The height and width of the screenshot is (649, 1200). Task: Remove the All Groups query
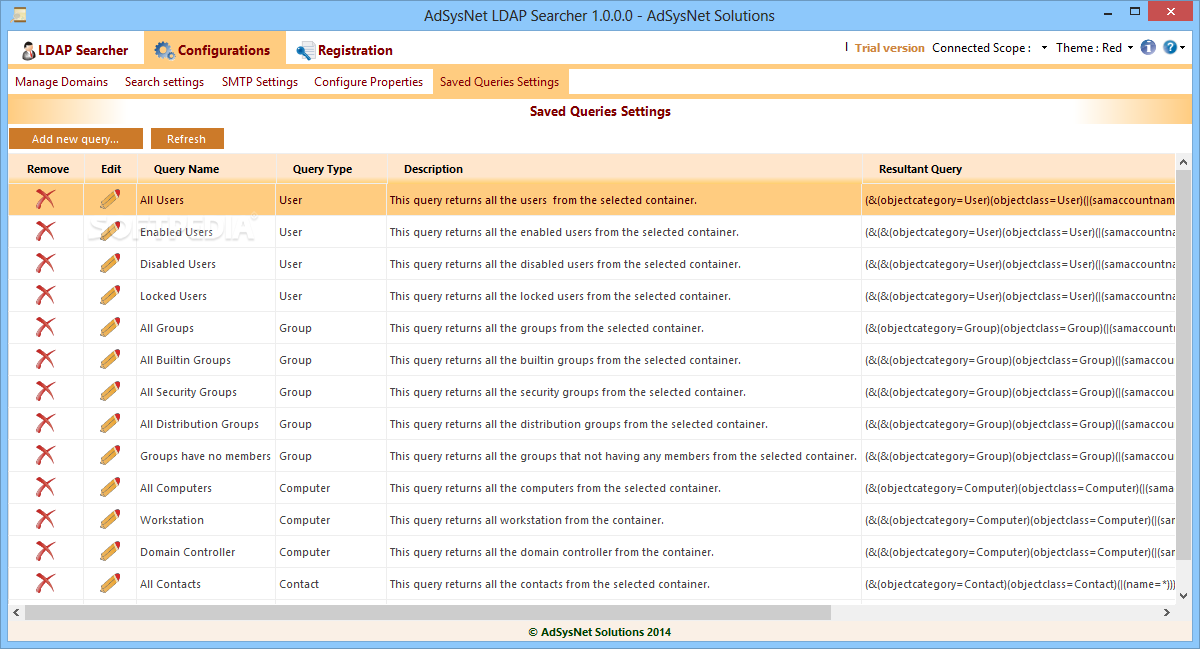[45, 328]
